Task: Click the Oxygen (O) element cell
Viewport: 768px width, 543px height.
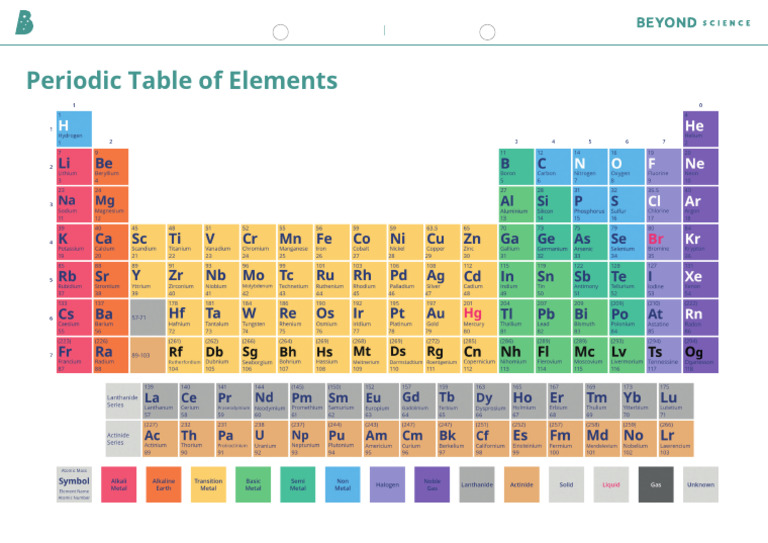Action: pos(627,167)
